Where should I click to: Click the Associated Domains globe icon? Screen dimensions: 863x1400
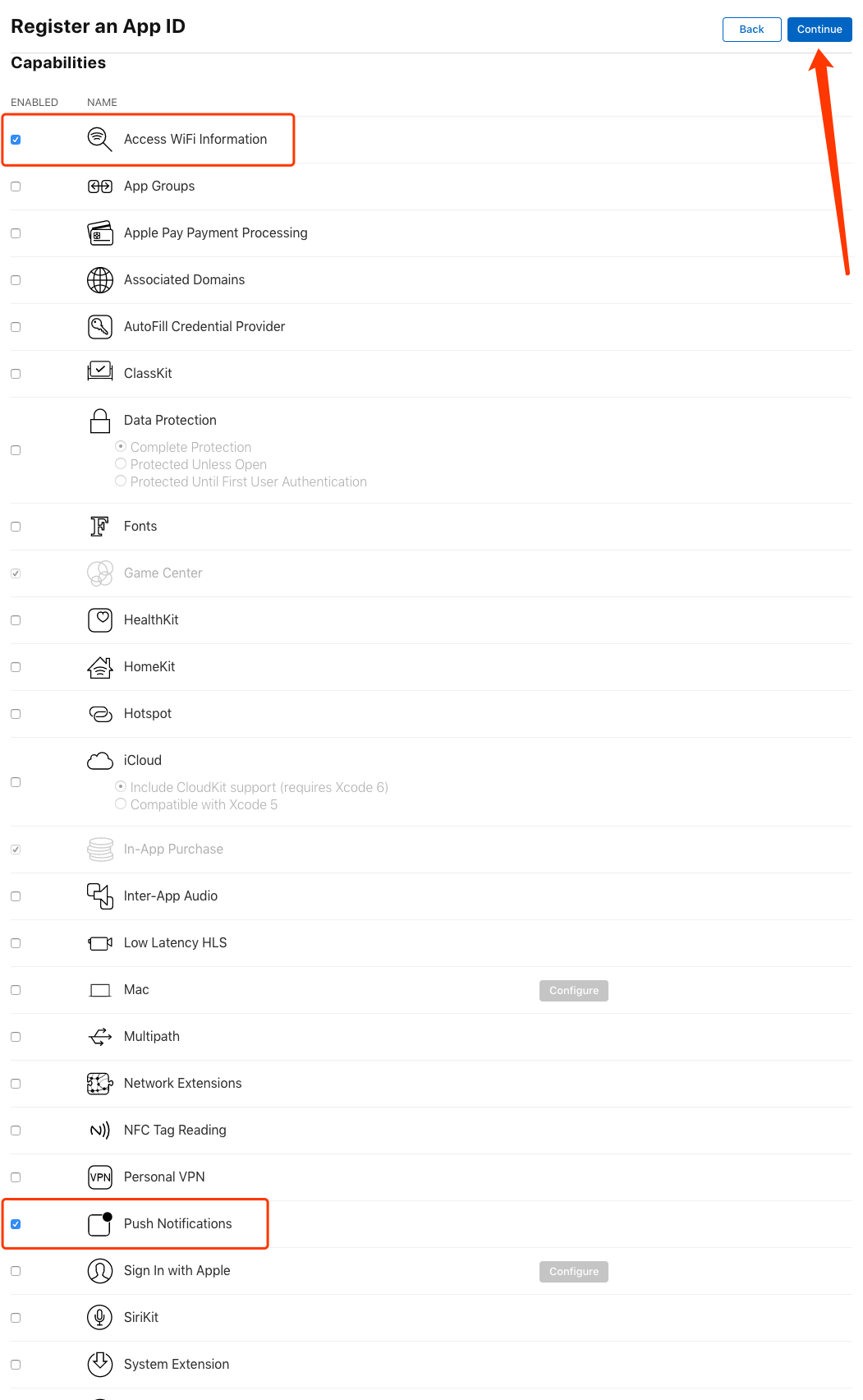[x=99, y=280]
